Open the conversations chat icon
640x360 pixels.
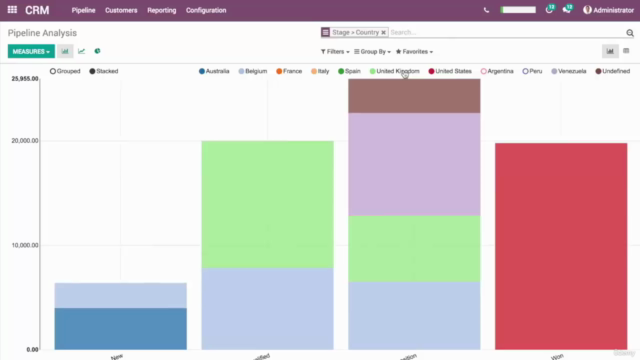[x=567, y=10]
